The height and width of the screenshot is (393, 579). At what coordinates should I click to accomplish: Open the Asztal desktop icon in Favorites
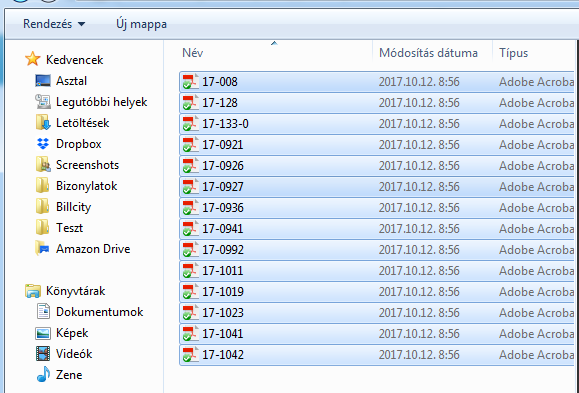coord(43,81)
